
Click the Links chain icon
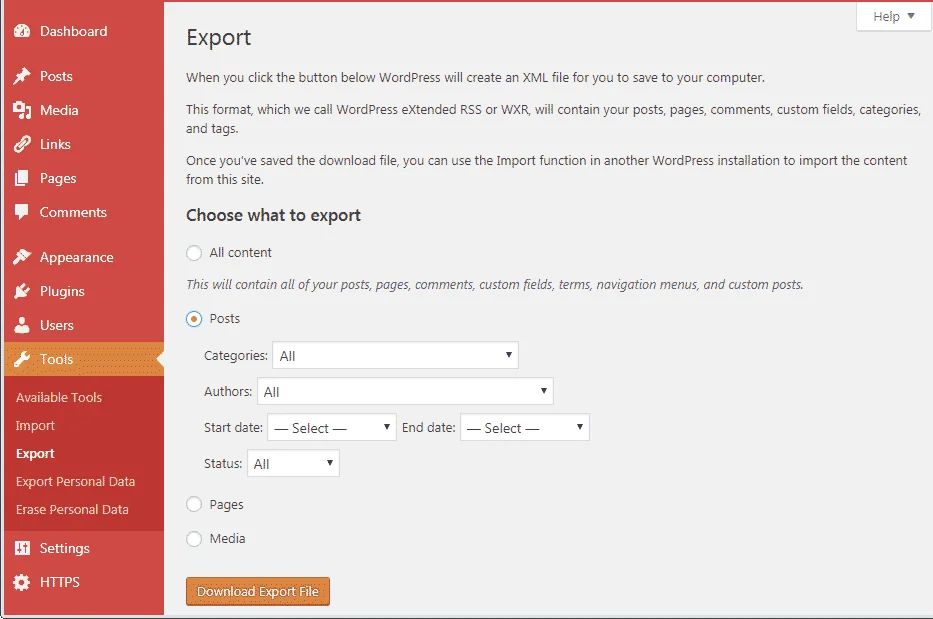pyautogui.click(x=22, y=144)
